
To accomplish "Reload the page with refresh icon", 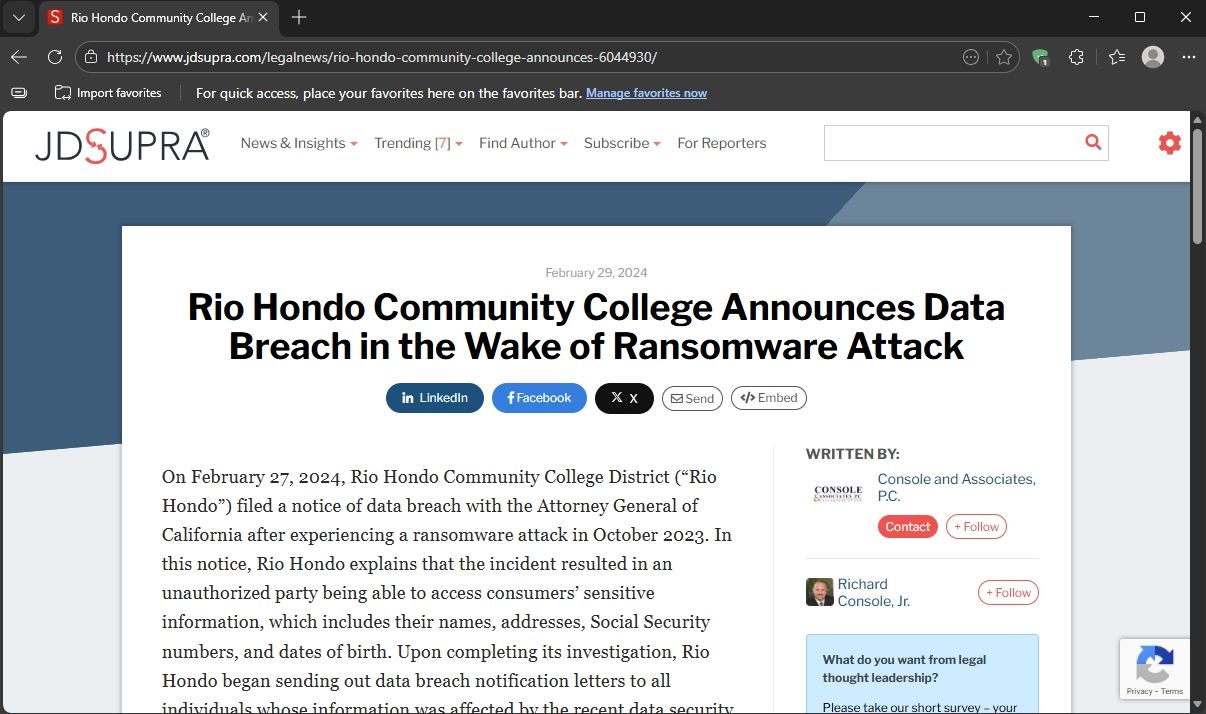I will [x=55, y=57].
